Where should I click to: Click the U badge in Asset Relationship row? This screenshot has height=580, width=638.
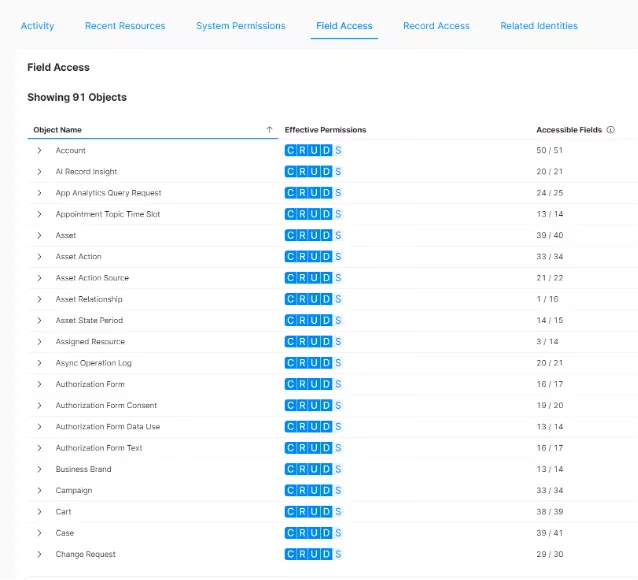tap(314, 299)
